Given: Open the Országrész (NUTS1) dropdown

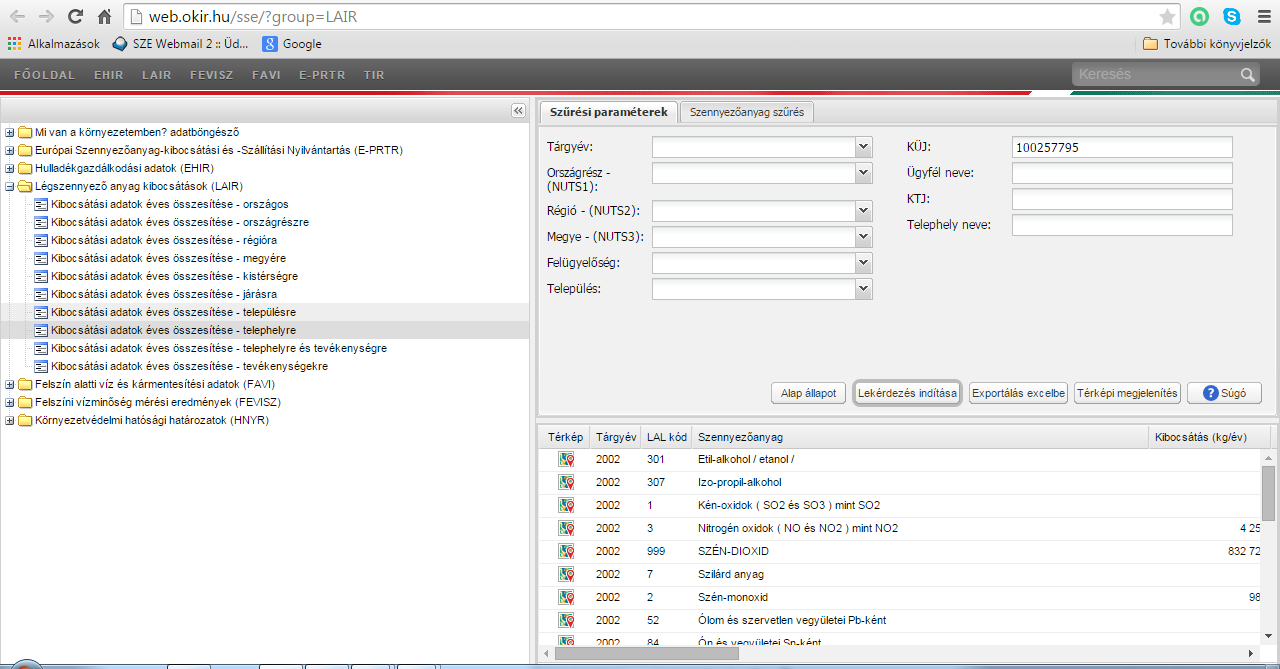Looking at the screenshot, I should click(864, 173).
